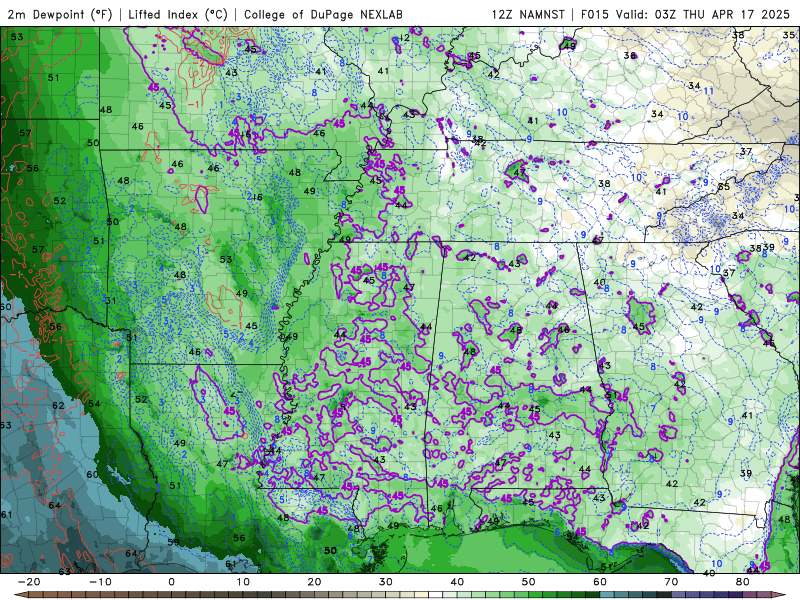The image size is (800, 600).
Task: Click the "20" color scale label
Action: pos(314,582)
